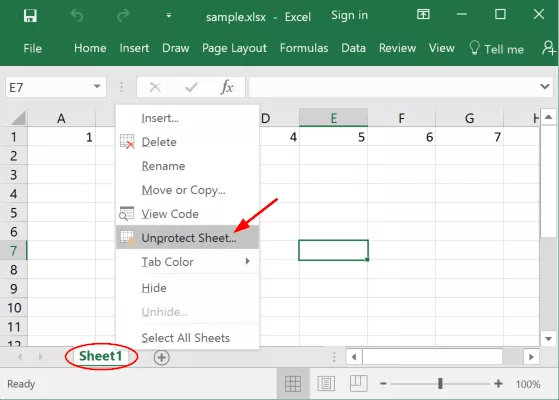
Task: Switch to the Home ribbon tab
Action: [x=90, y=48]
